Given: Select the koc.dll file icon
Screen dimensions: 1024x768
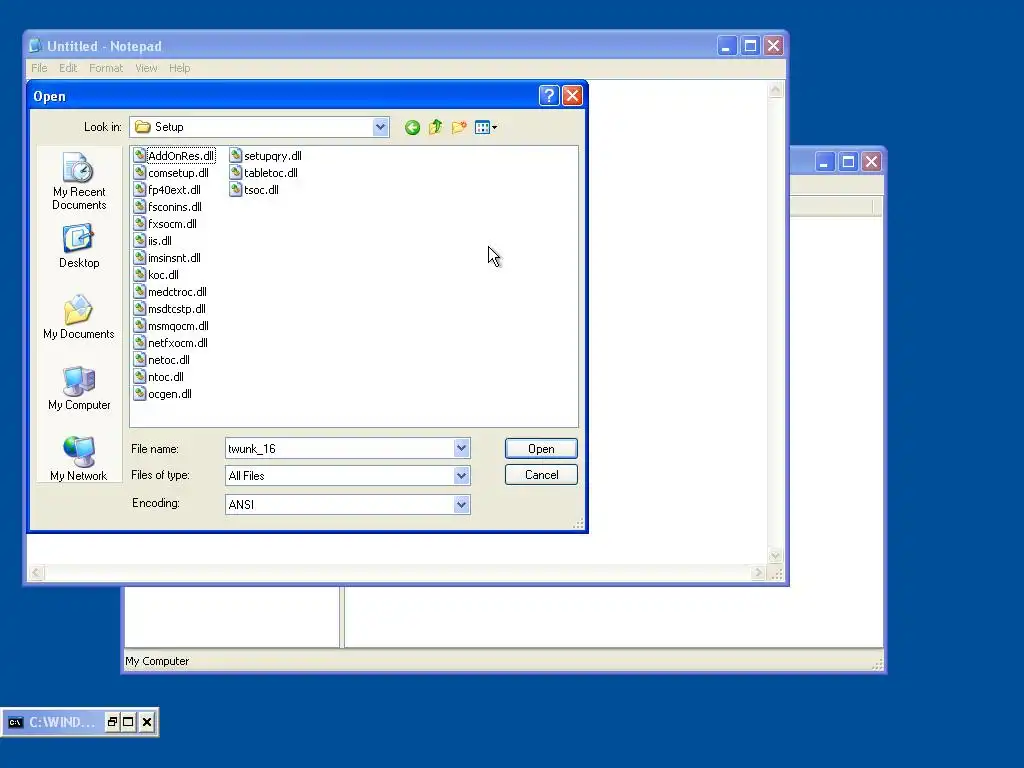Looking at the screenshot, I should pyautogui.click(x=139, y=274).
